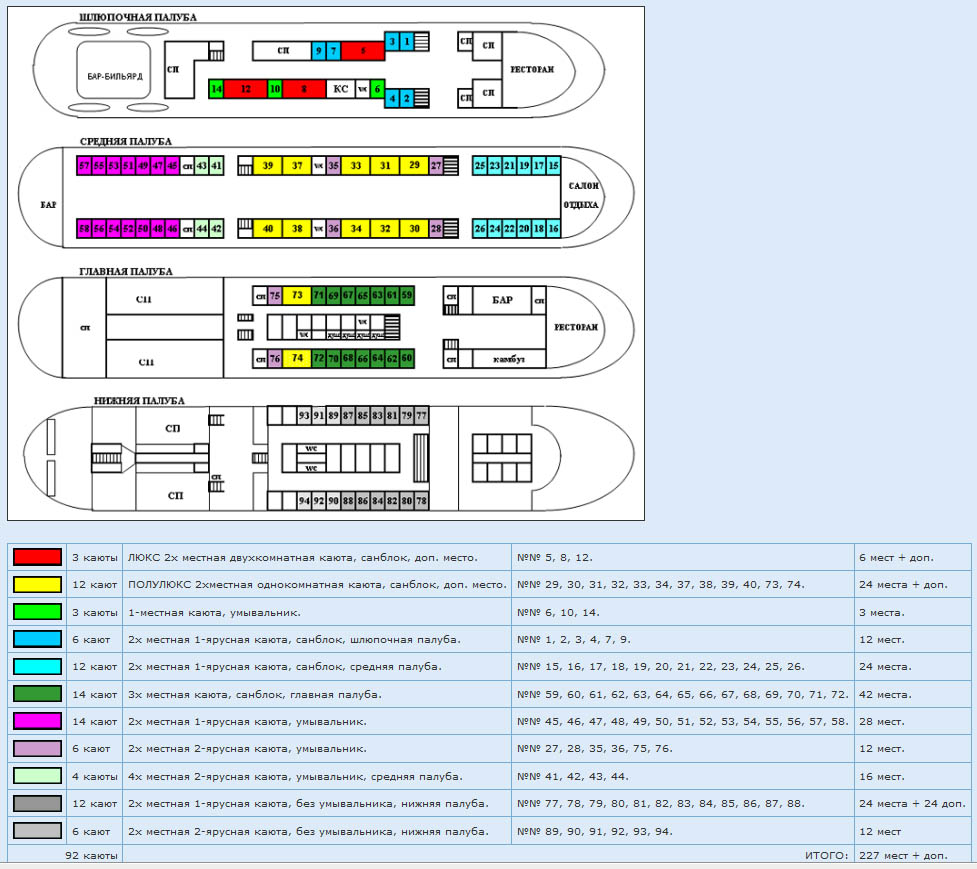Click the ИТОГО: label in the table
This screenshot has width=977, height=869.
[826, 855]
